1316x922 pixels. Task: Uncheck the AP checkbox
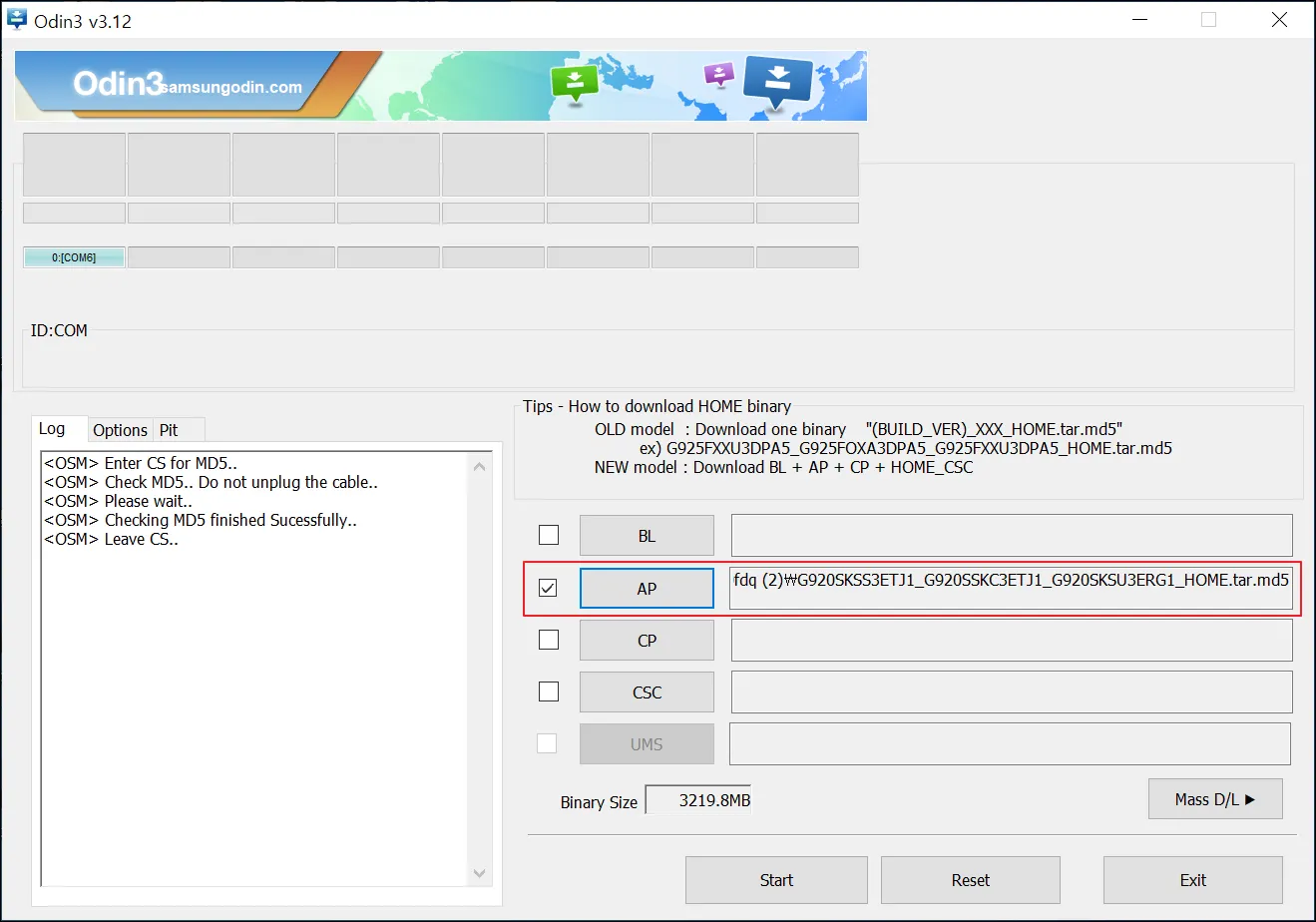pyautogui.click(x=548, y=588)
